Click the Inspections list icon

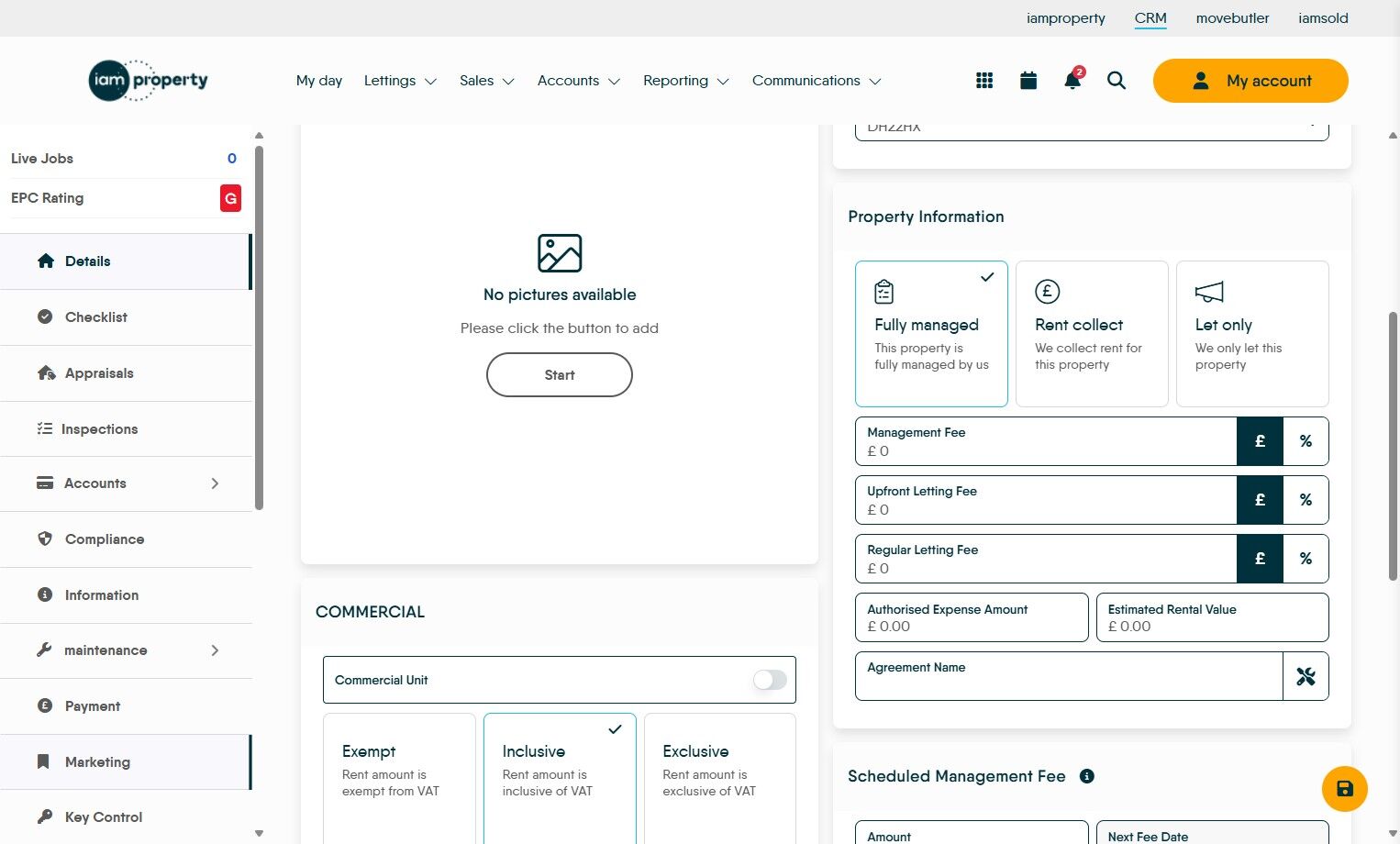(44, 428)
